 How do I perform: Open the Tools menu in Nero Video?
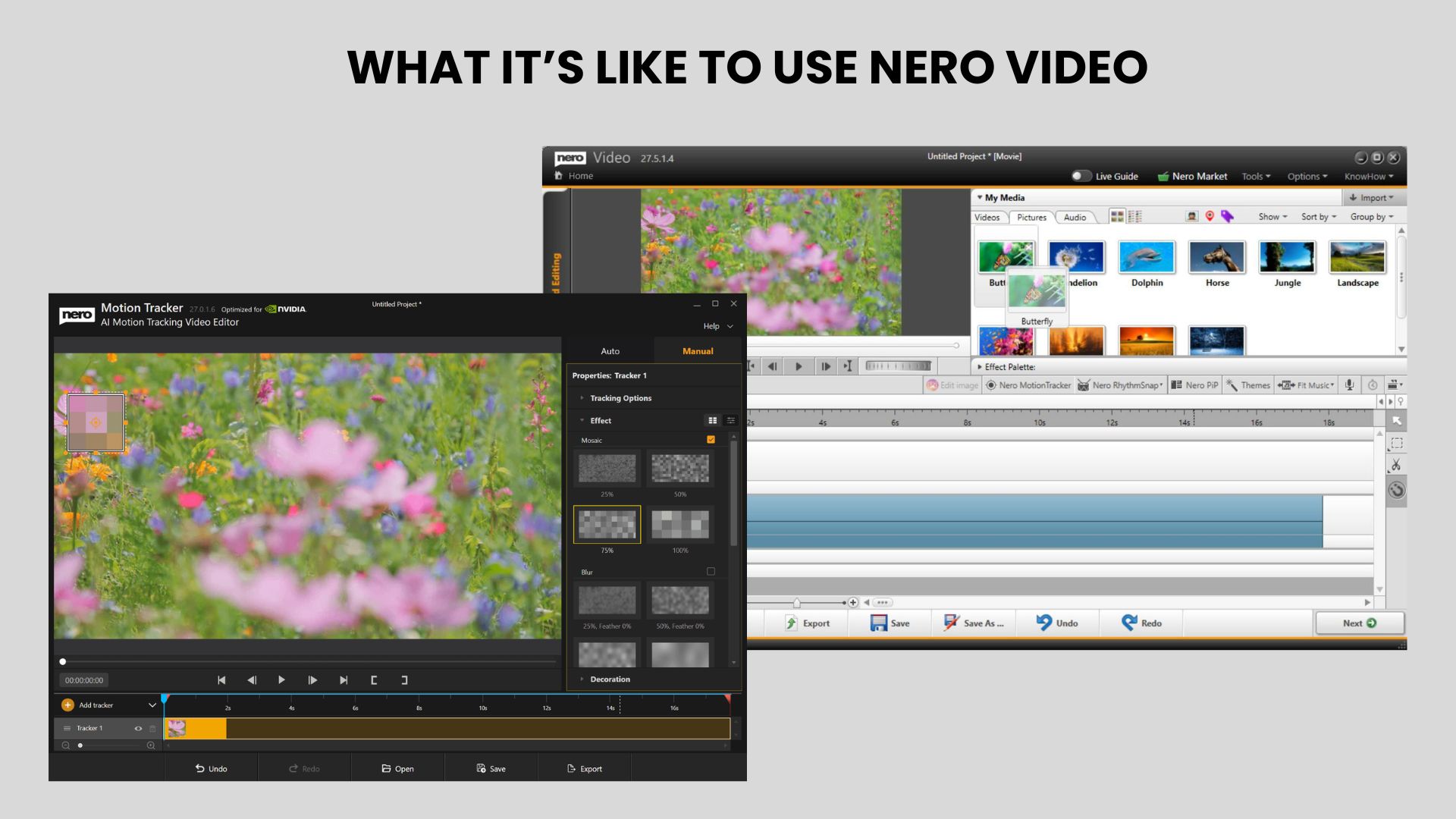tap(1257, 177)
